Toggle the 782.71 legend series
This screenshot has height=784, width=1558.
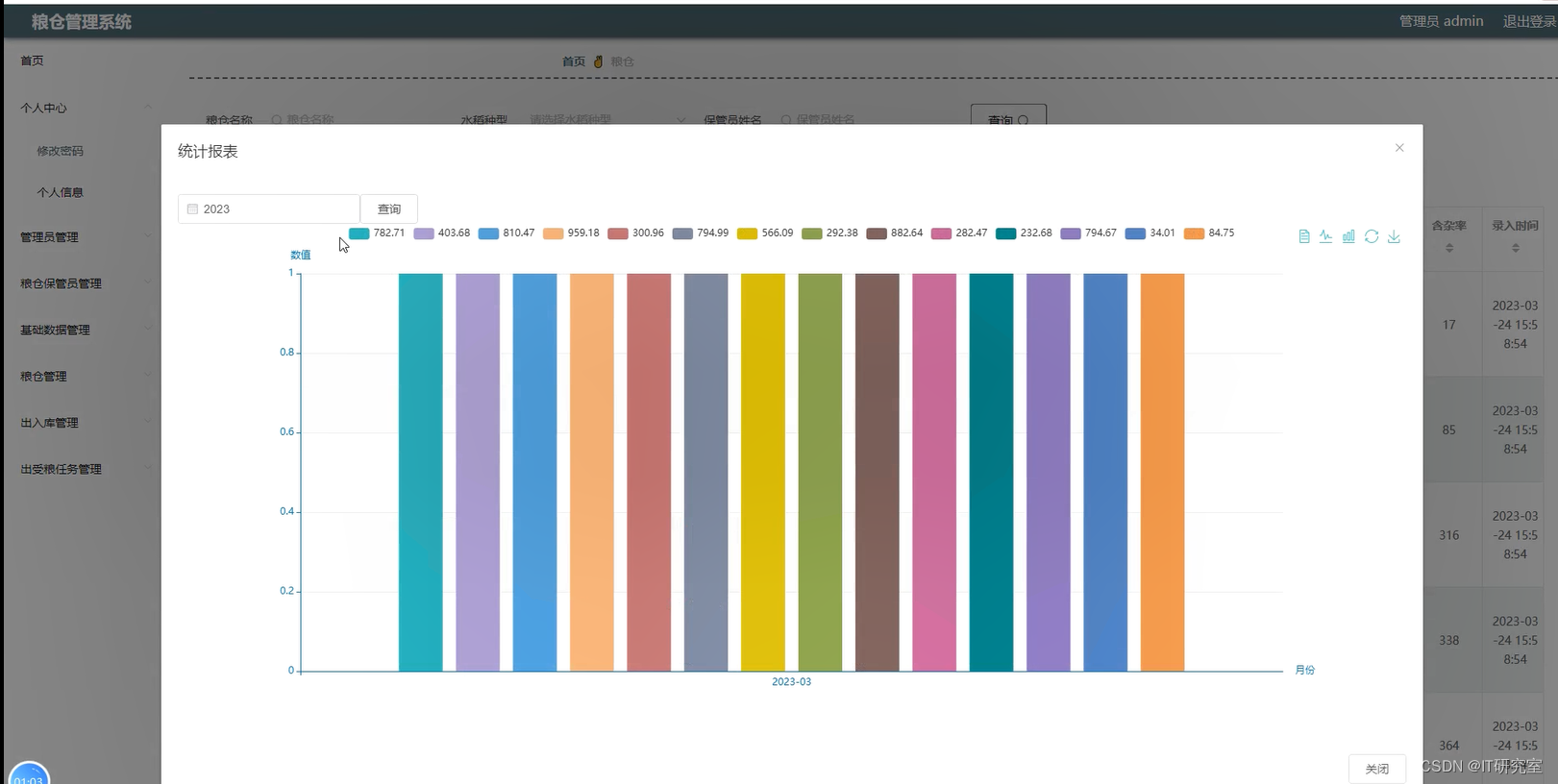coord(377,233)
